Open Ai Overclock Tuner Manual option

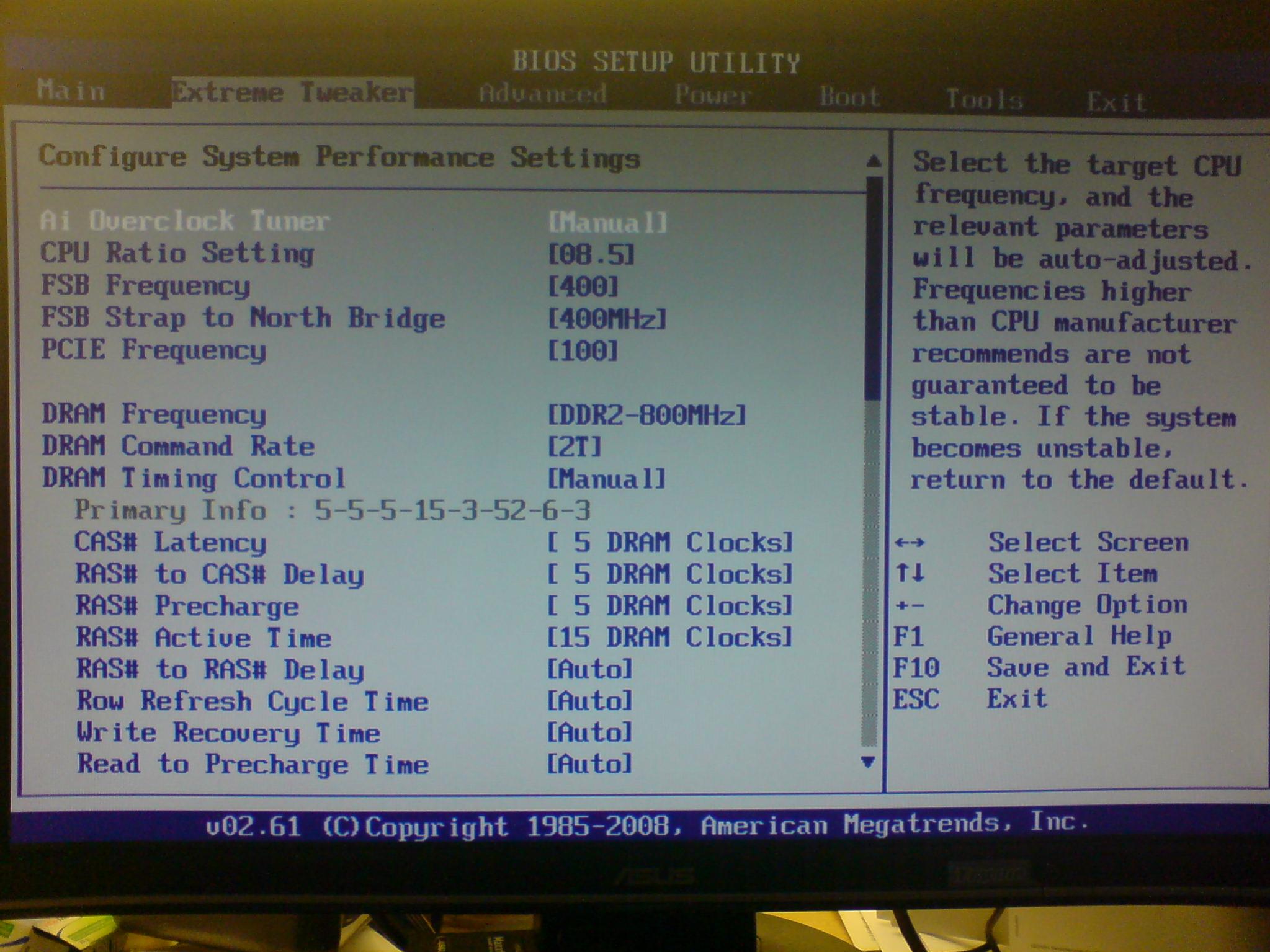click(607, 223)
